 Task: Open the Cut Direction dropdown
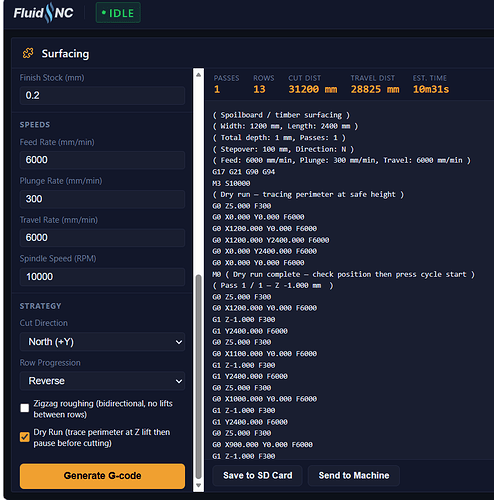(x=102, y=342)
